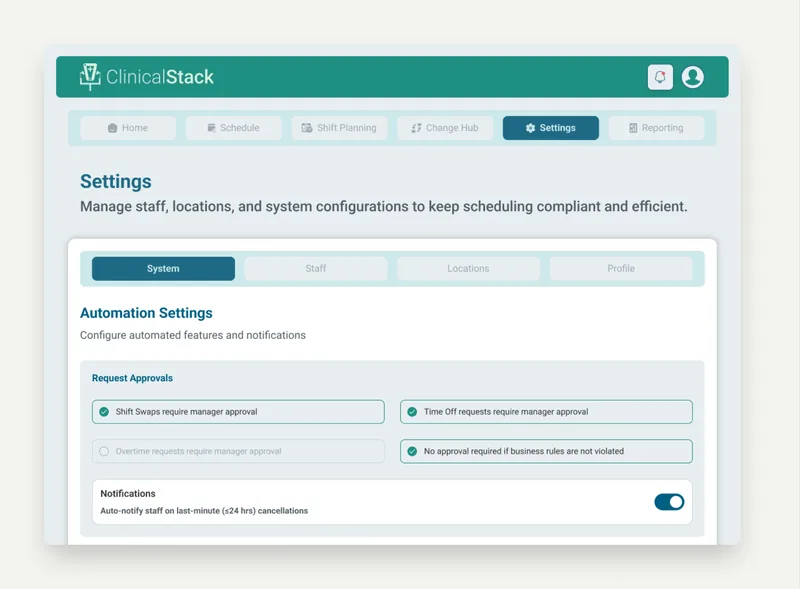800x589 pixels.
Task: Click the Settings gear icon
Action: click(531, 128)
